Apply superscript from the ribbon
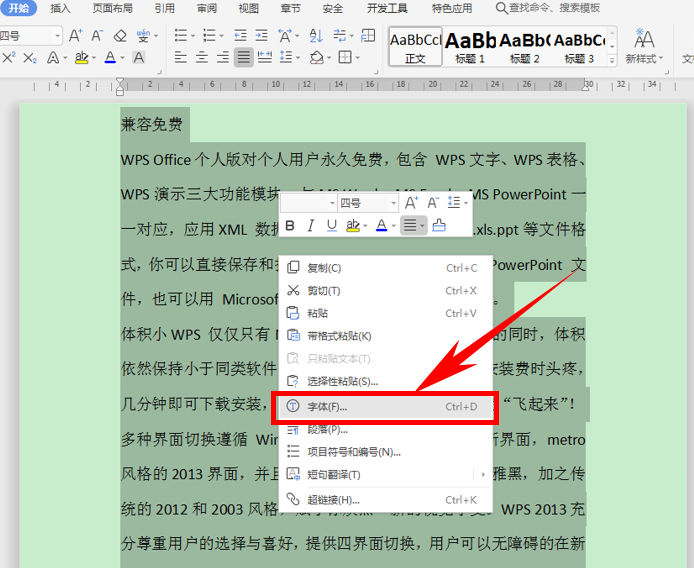 click(9, 58)
